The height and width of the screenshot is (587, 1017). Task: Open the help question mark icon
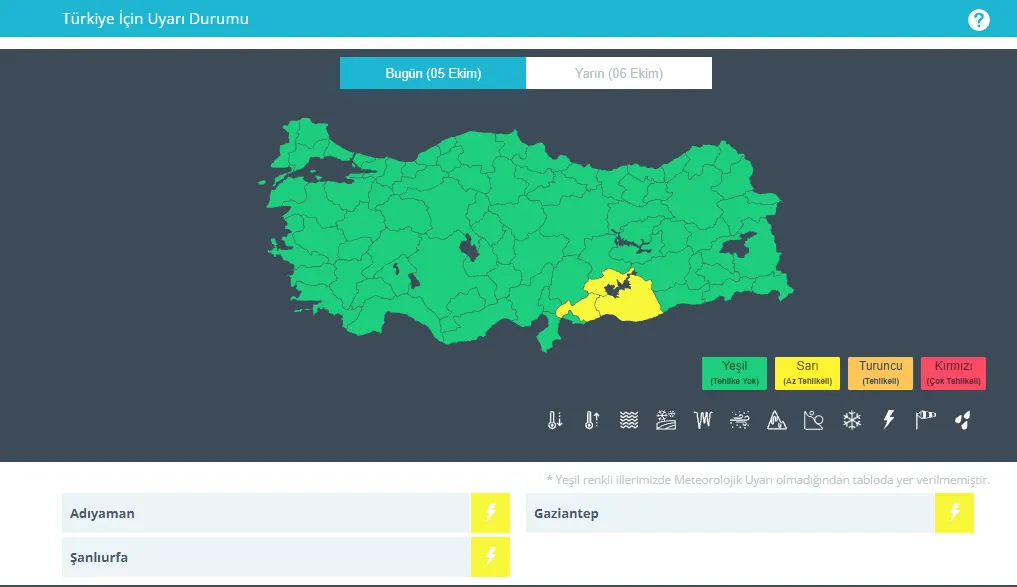coord(979,20)
